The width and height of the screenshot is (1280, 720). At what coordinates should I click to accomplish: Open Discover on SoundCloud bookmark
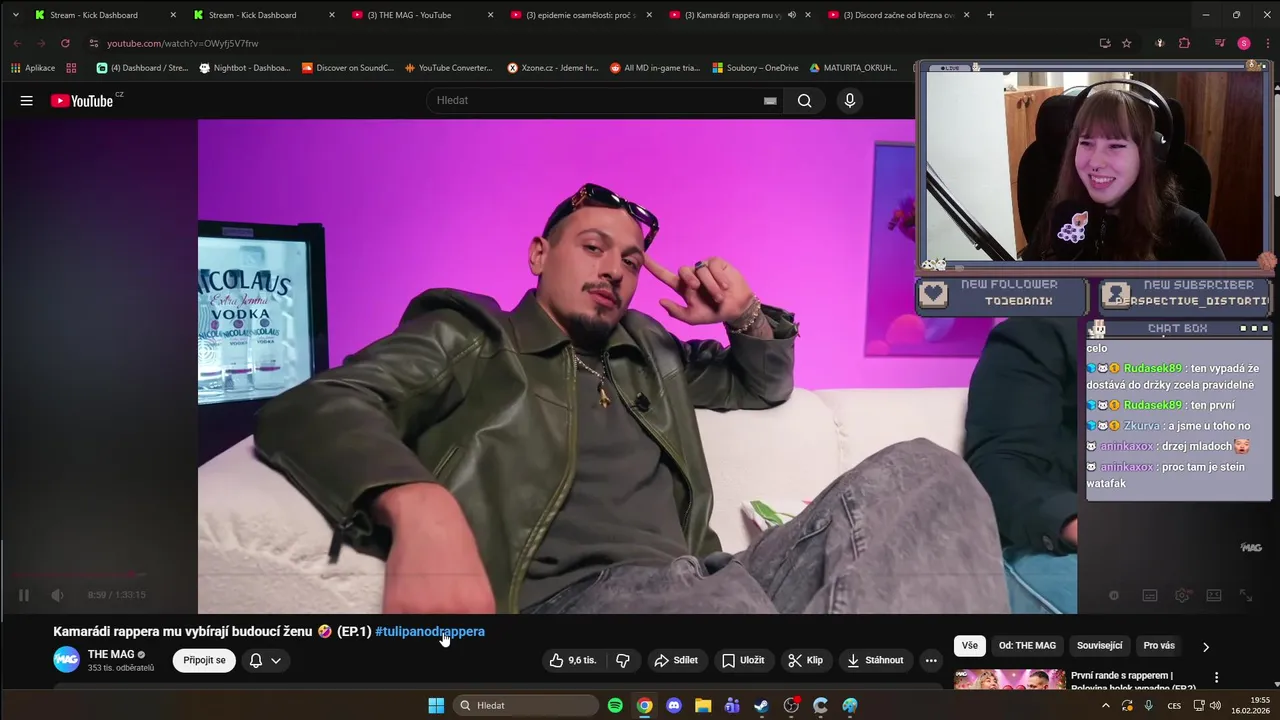click(348, 68)
